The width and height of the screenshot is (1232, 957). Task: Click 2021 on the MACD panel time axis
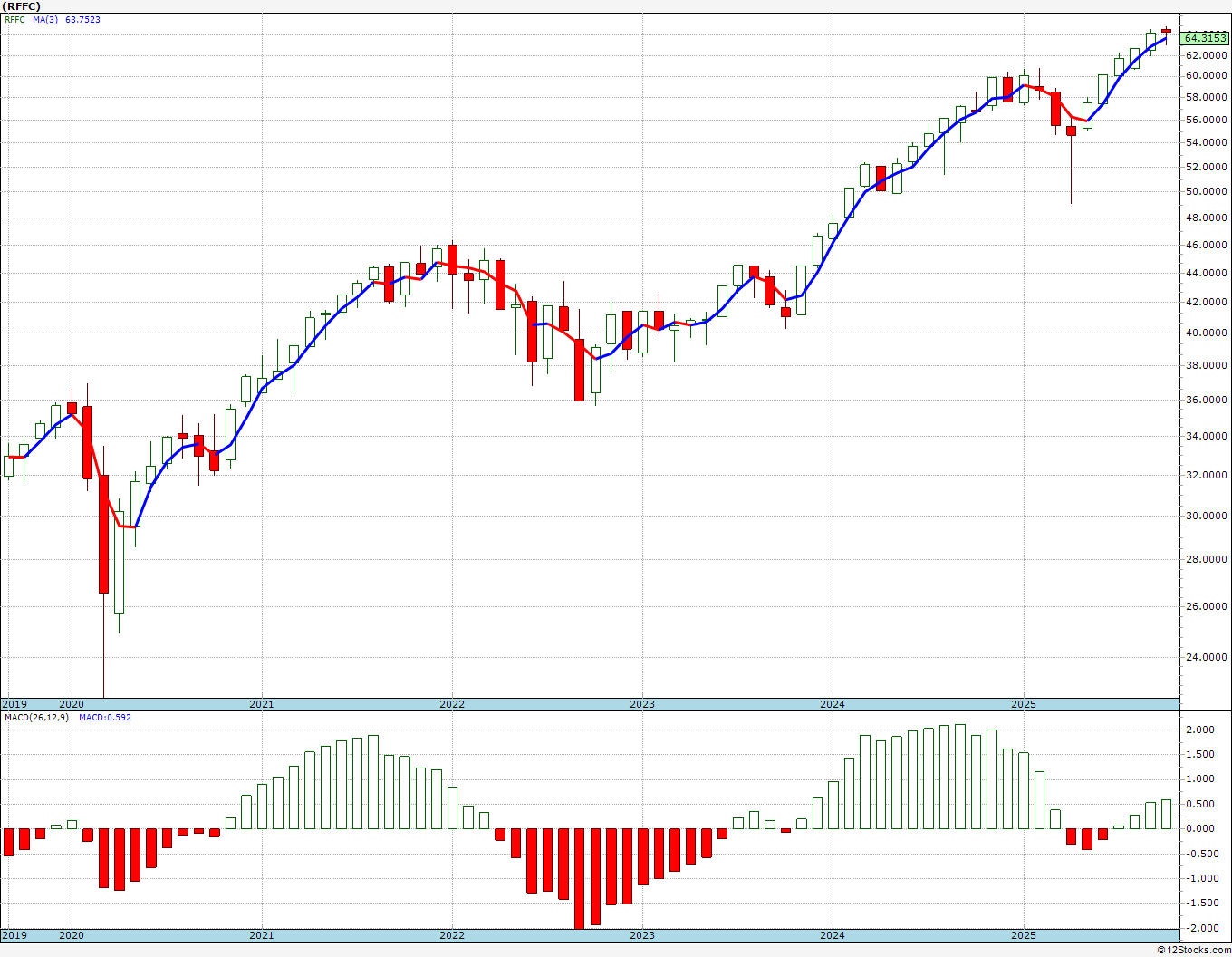click(x=261, y=935)
